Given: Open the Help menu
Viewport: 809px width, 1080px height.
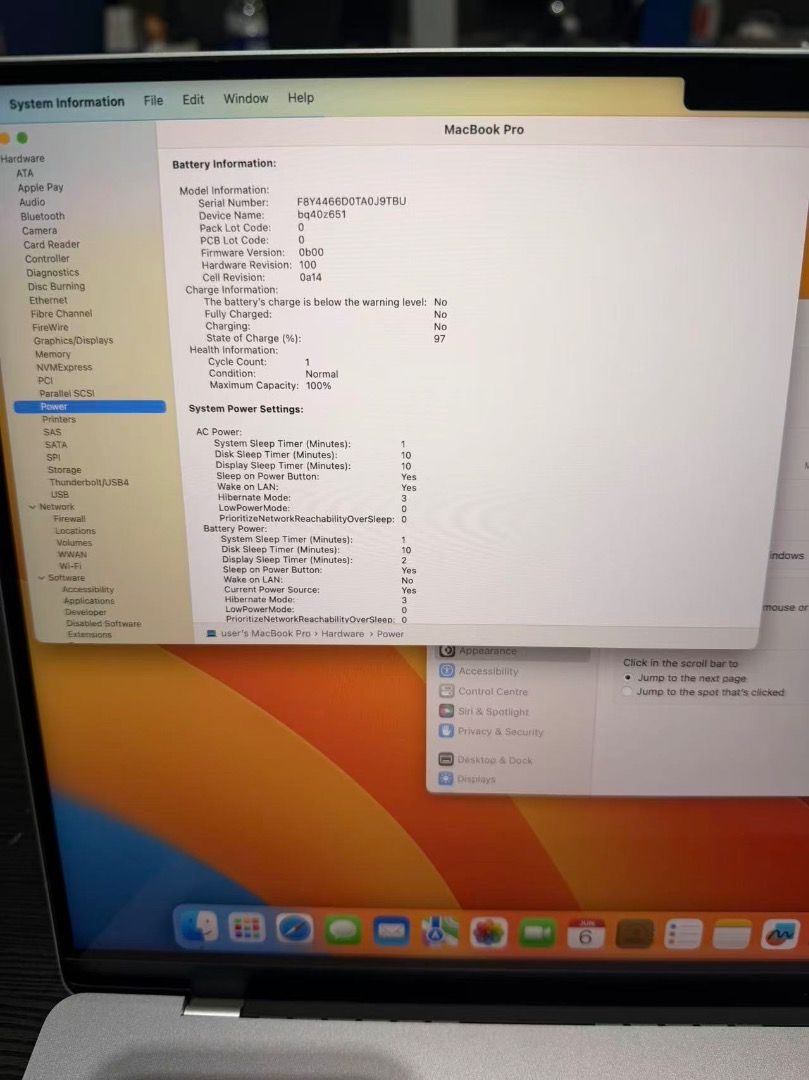Looking at the screenshot, I should click(x=300, y=98).
